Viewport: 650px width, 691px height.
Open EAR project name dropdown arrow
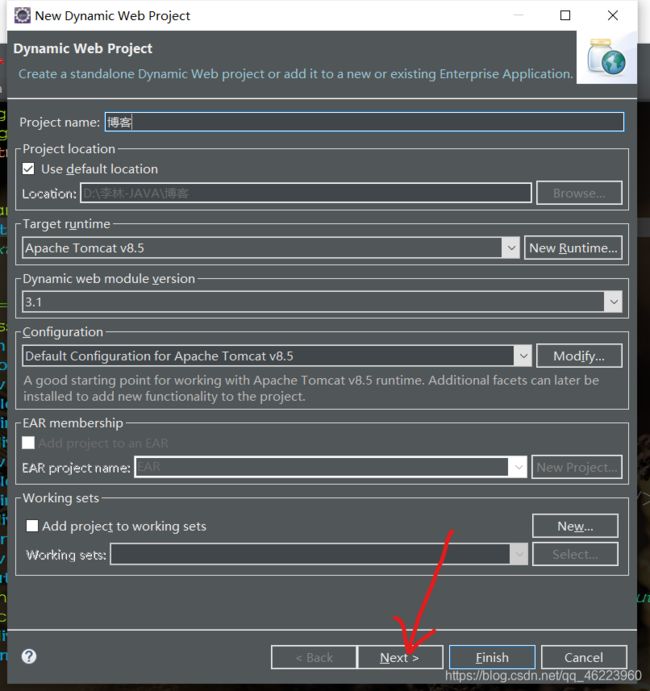tap(518, 467)
